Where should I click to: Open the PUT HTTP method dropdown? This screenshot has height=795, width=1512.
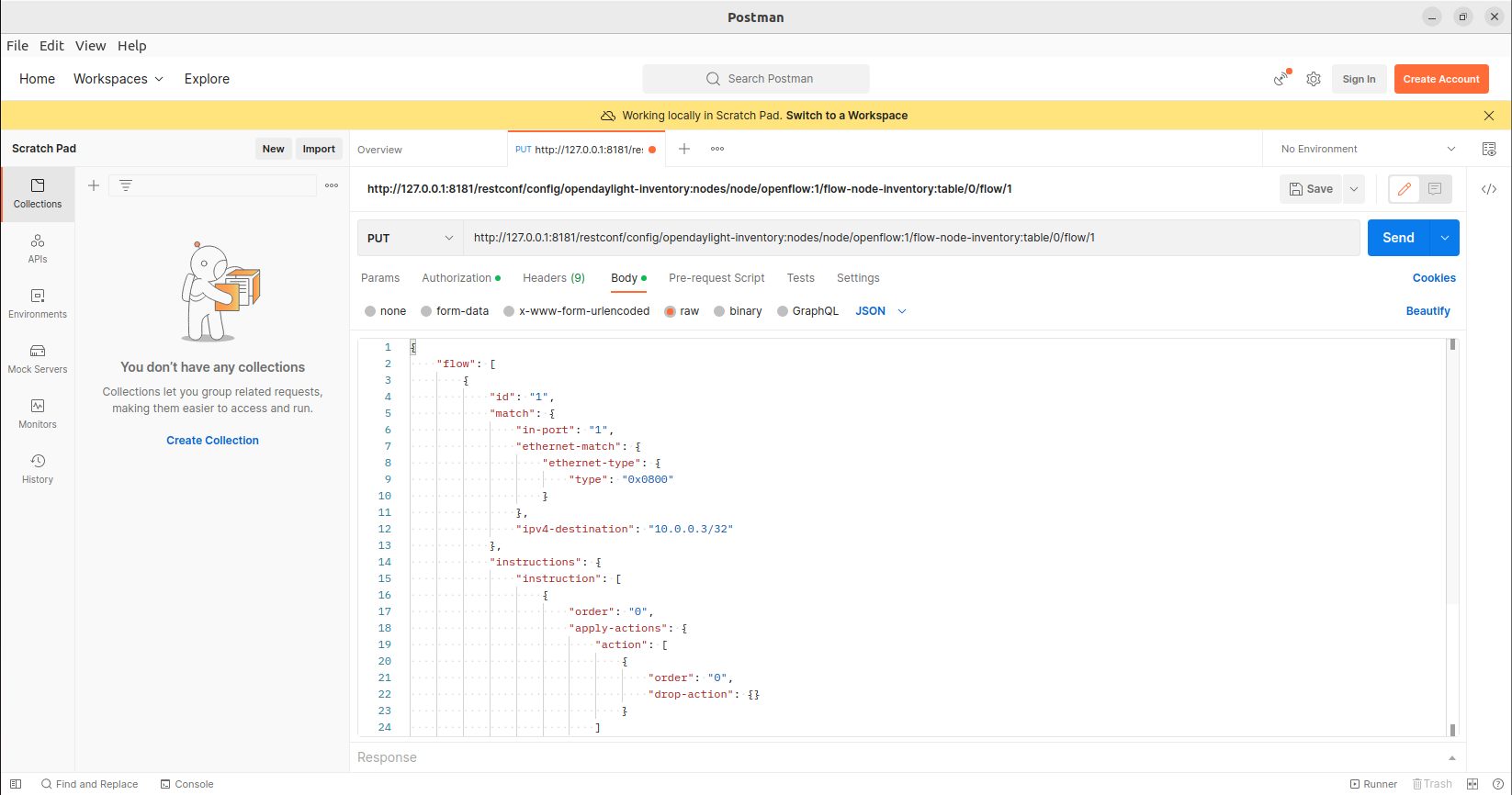410,238
